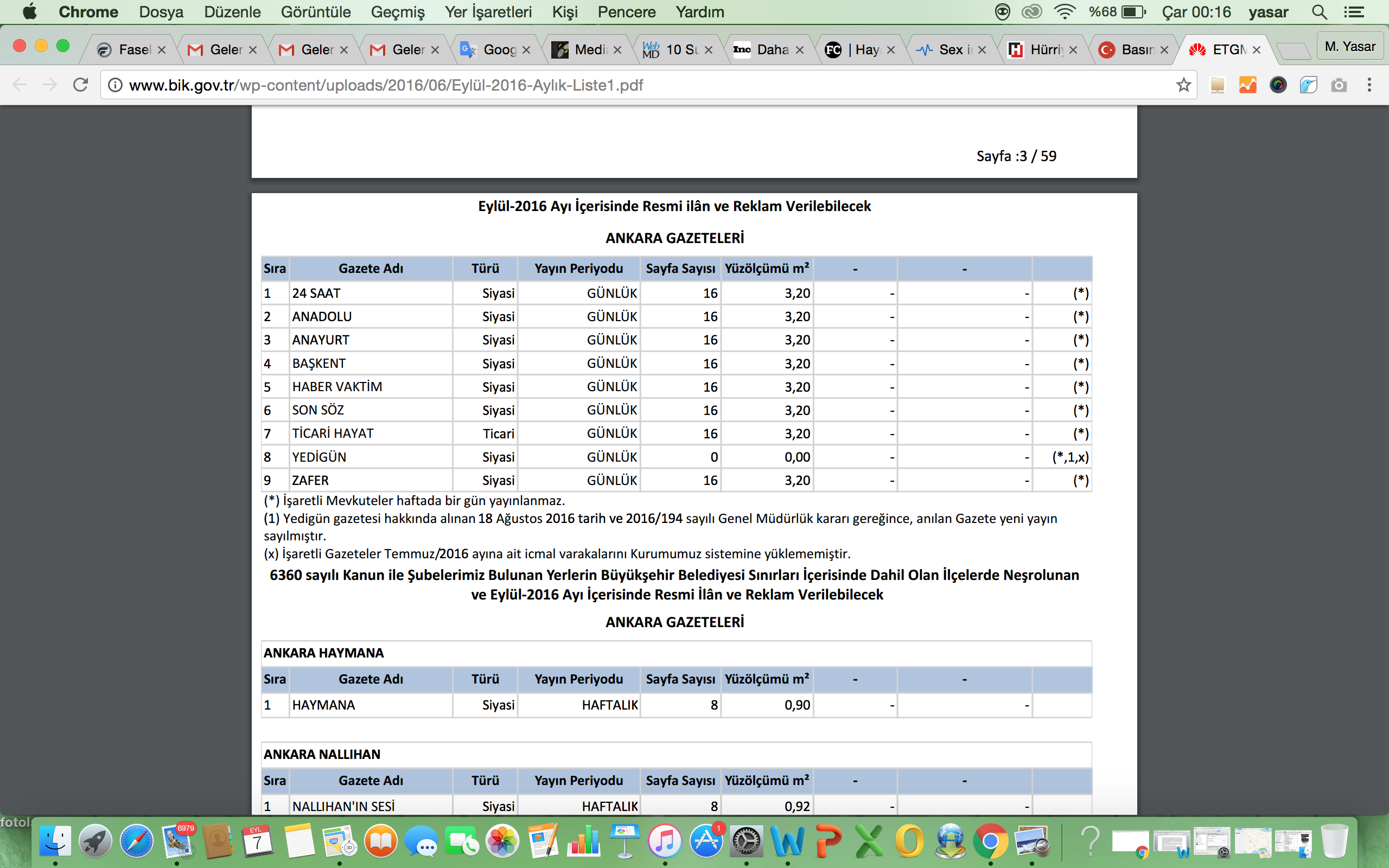This screenshot has width=1389, height=868.
Task: Open the Yer İşaretleri menu
Action: [x=488, y=12]
